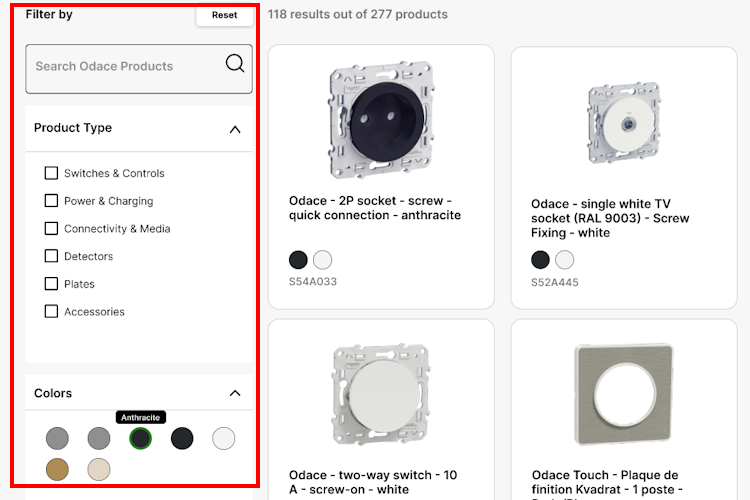750x500 pixels.
Task: Enable the Power & Charging filter
Action: tap(52, 201)
